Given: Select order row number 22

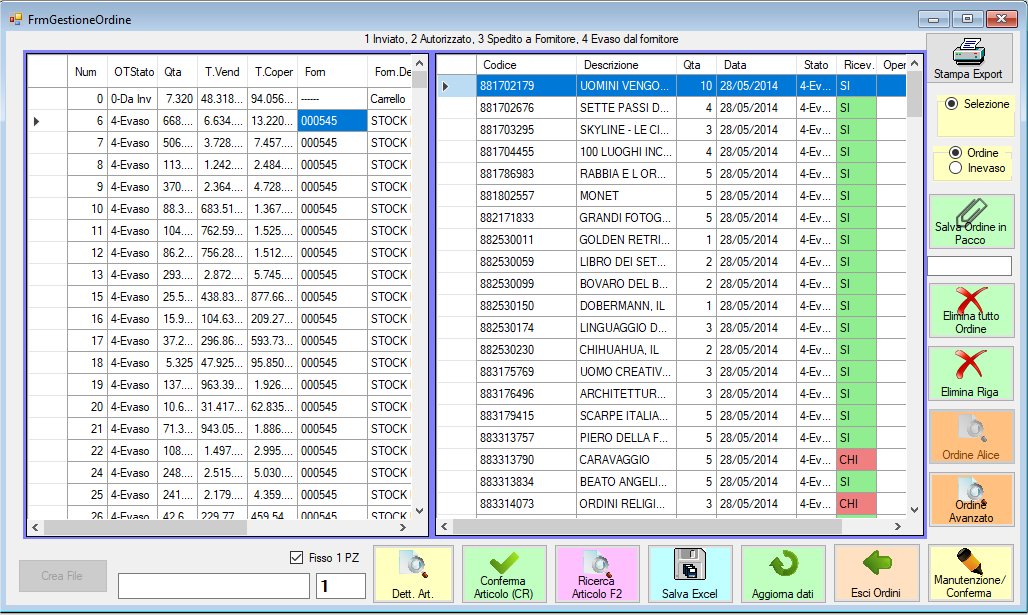Looking at the screenshot, I should point(220,450).
